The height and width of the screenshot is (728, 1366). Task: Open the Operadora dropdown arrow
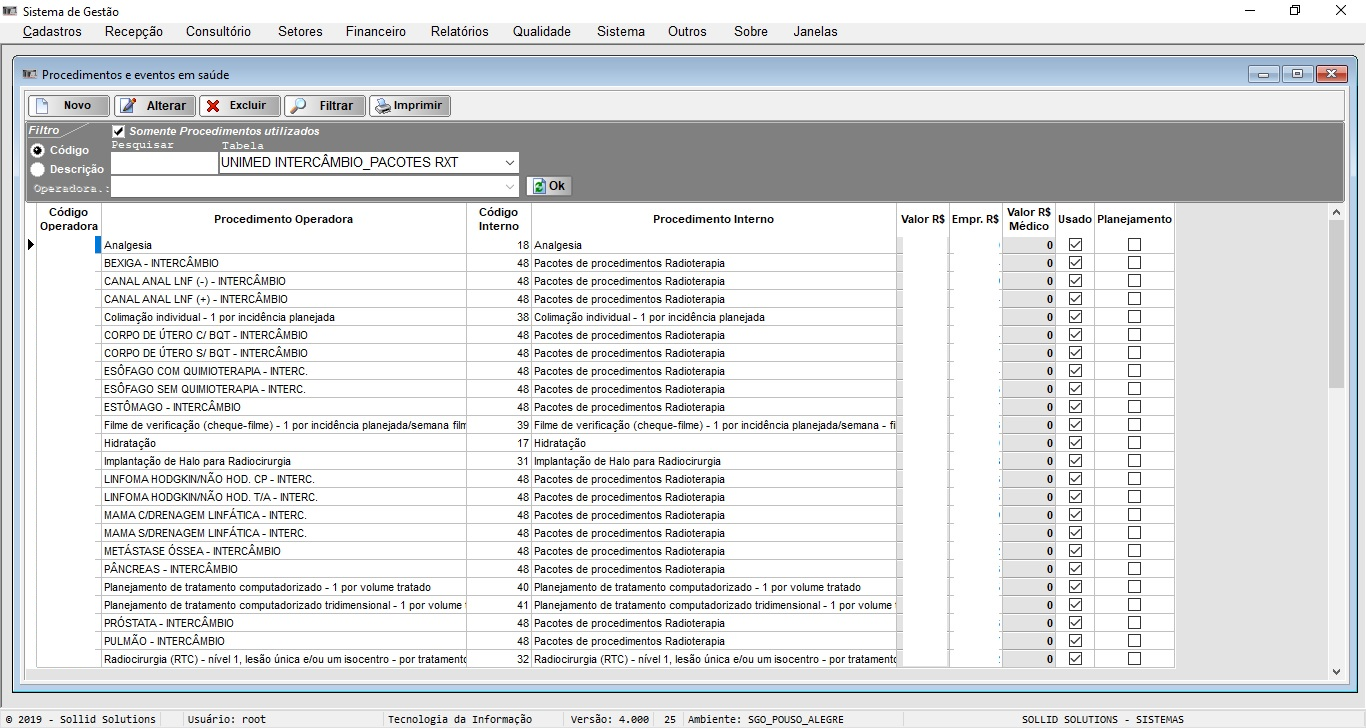[510, 187]
